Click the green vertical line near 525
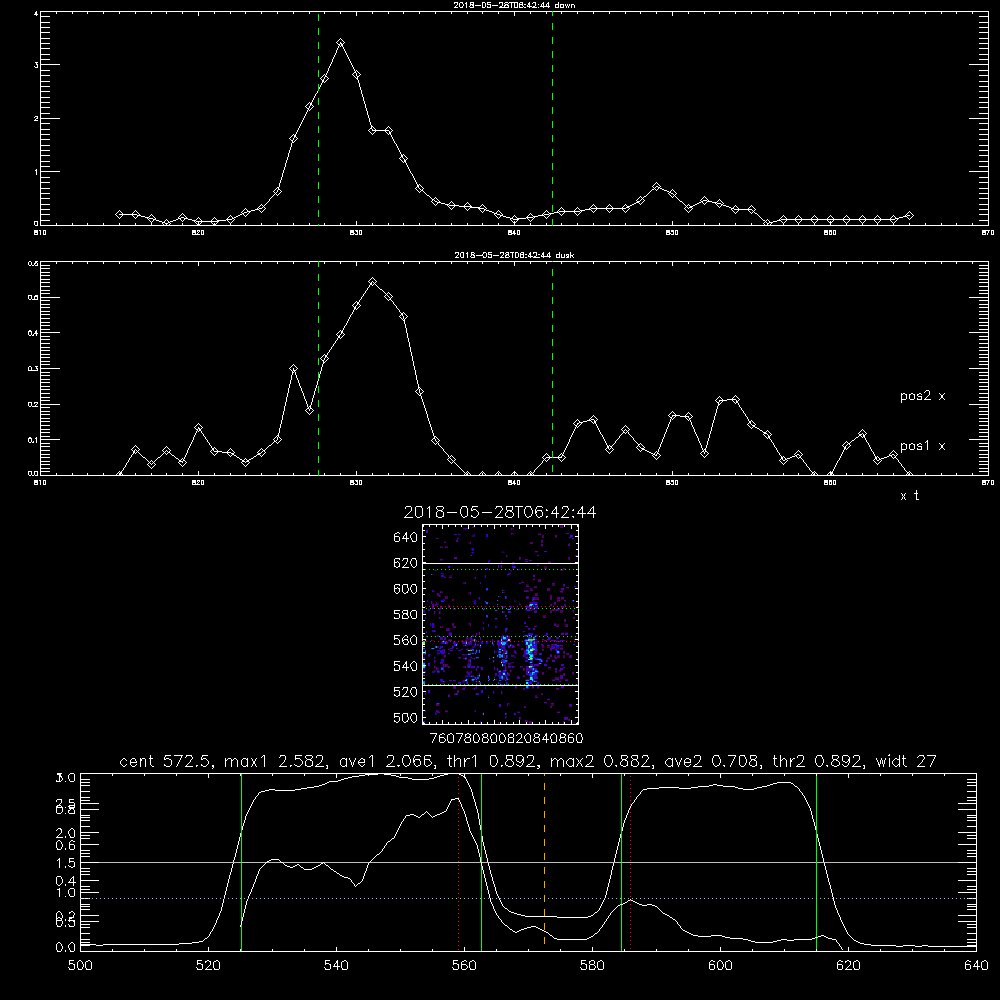Image resolution: width=1000 pixels, height=1000 pixels. [241, 861]
